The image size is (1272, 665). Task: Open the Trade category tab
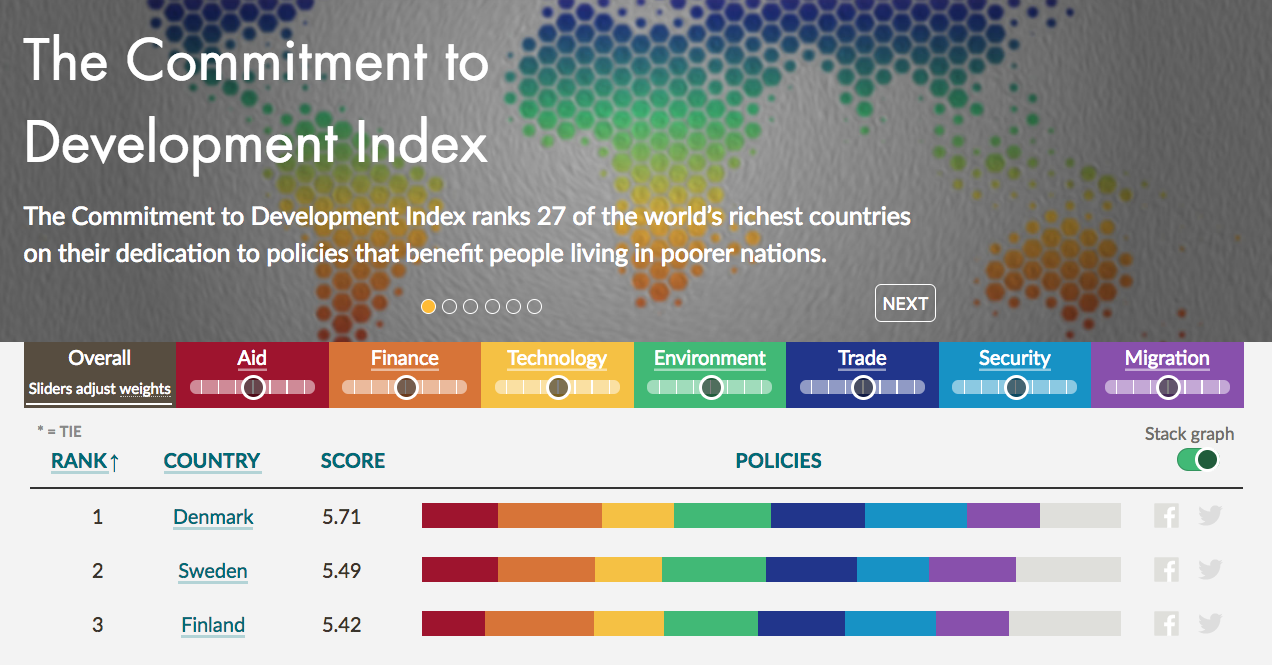[862, 358]
